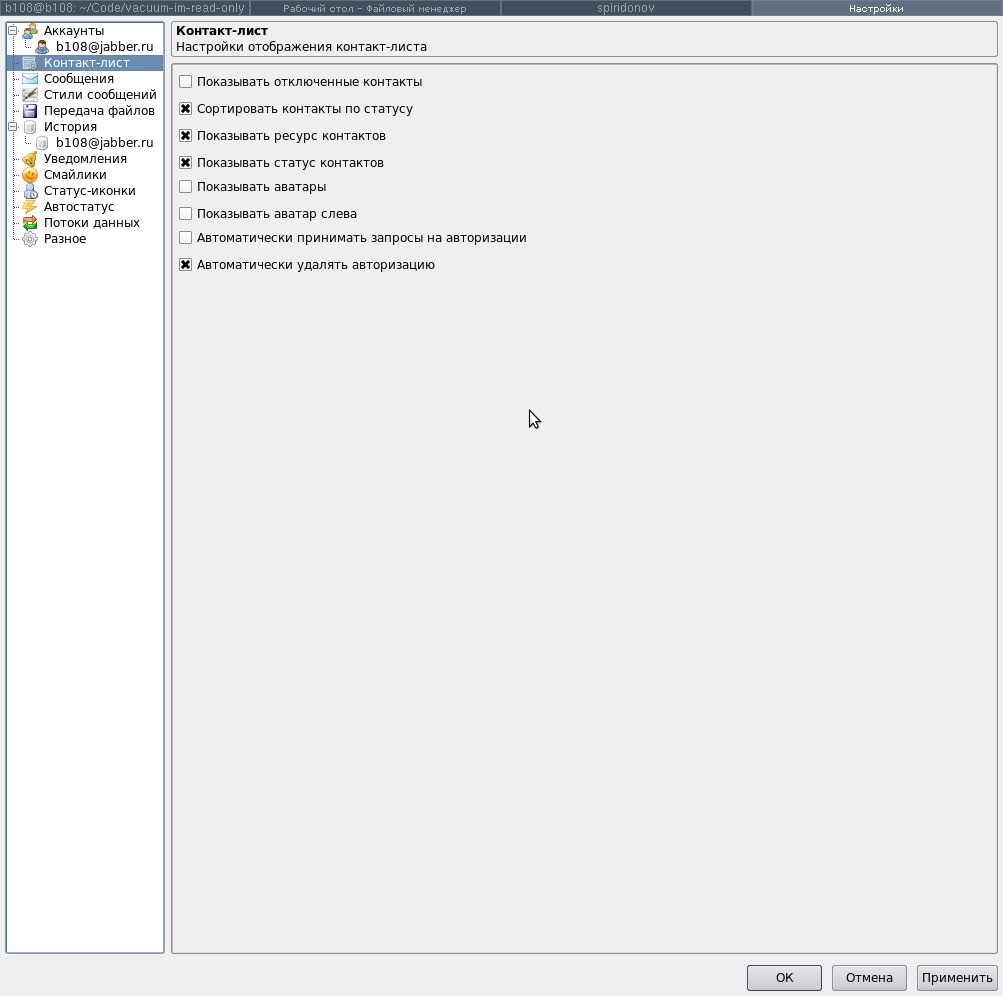Viewport: 1003px width, 996px height.
Task: Select the bell icon for Уведомления
Action: point(30,159)
